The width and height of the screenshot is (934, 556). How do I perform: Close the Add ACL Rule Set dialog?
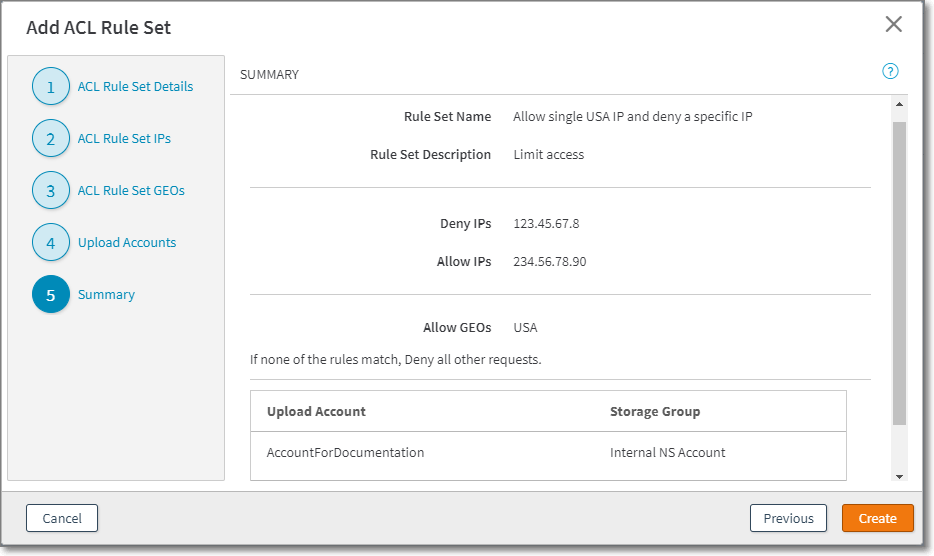click(x=893, y=25)
